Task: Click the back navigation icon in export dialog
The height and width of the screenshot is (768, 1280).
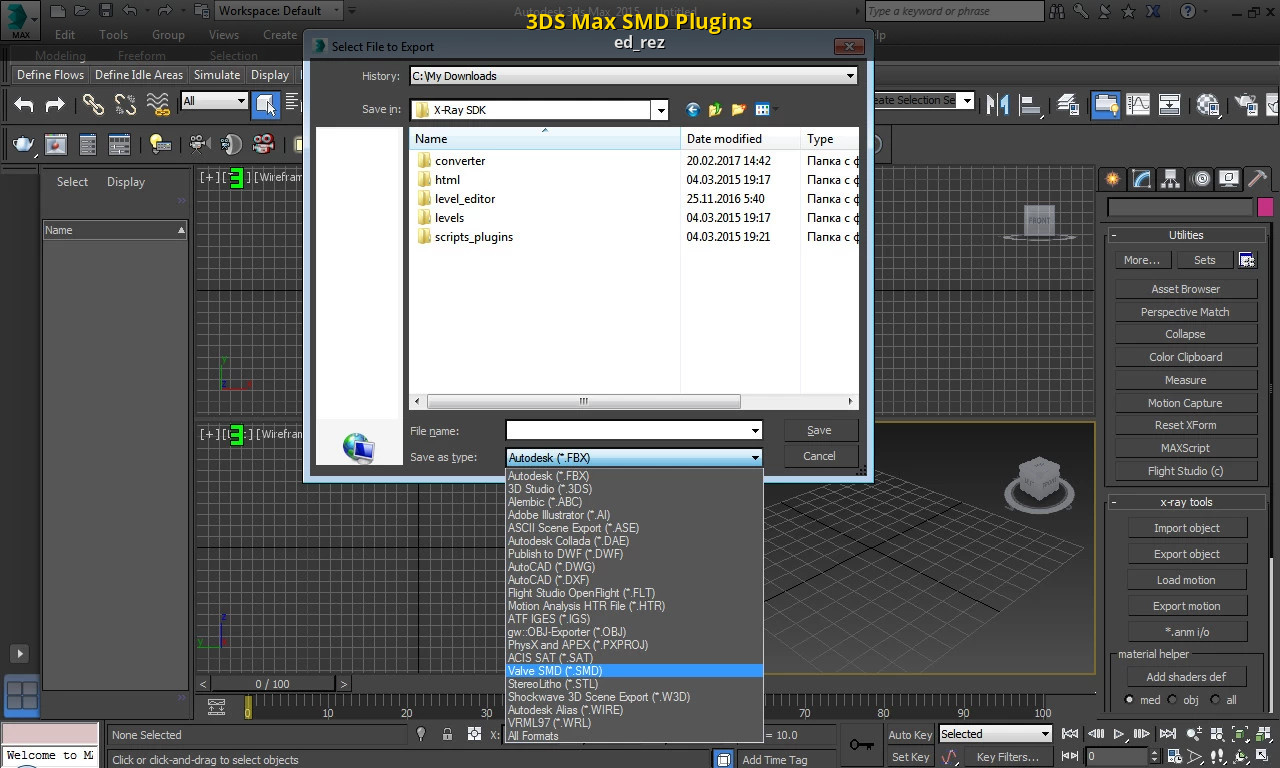Action: 692,110
